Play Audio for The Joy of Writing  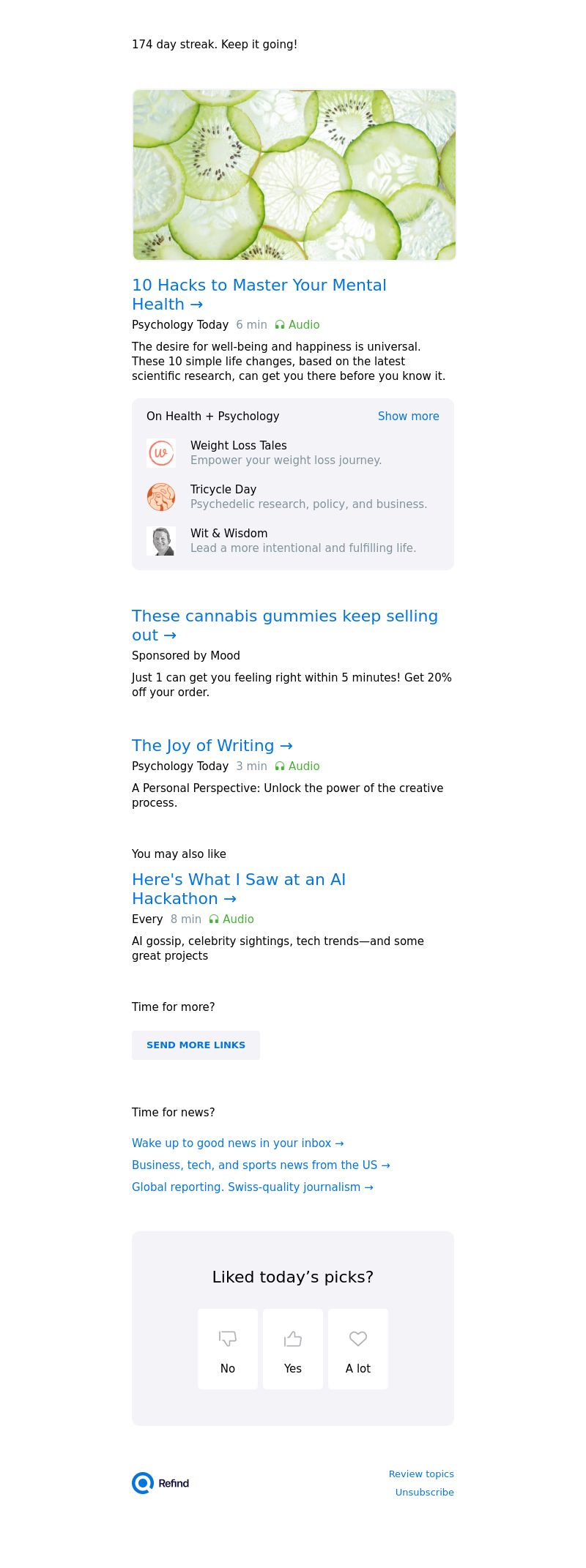click(297, 766)
